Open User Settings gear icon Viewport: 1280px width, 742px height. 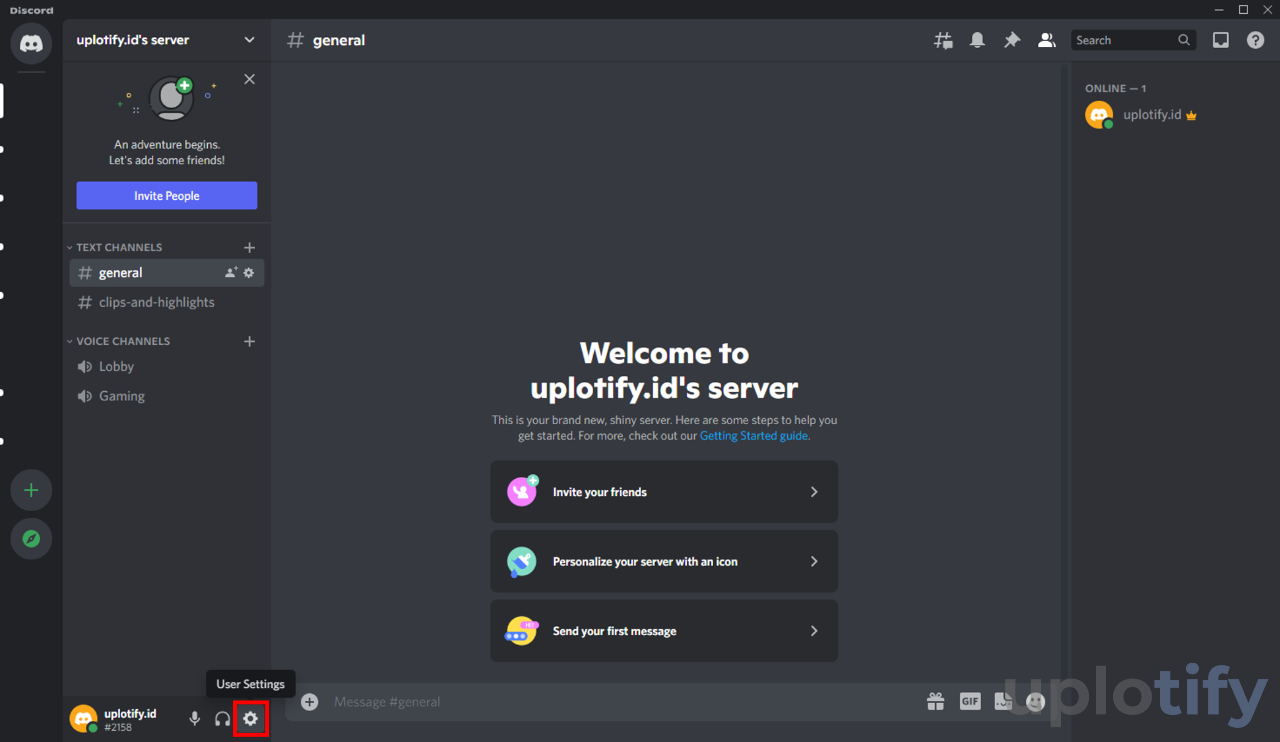pos(250,719)
